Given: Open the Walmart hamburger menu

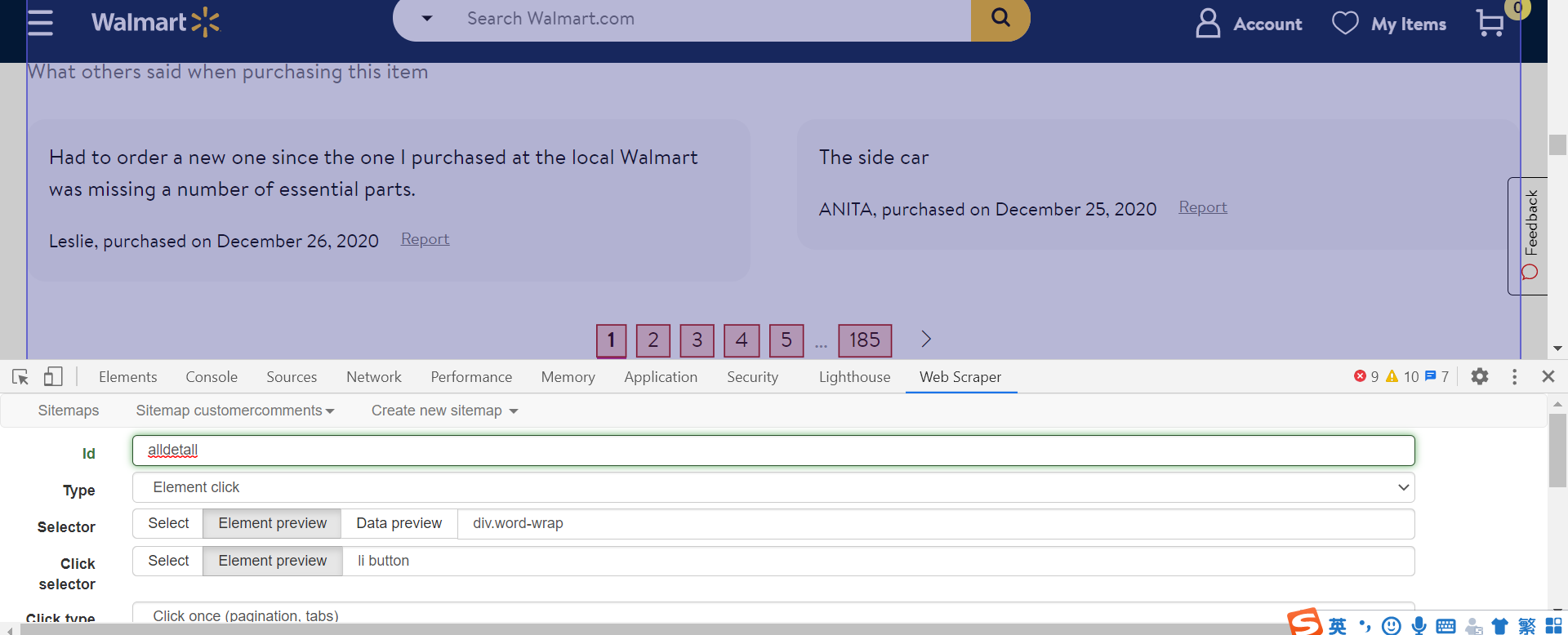Looking at the screenshot, I should pyautogui.click(x=40, y=22).
